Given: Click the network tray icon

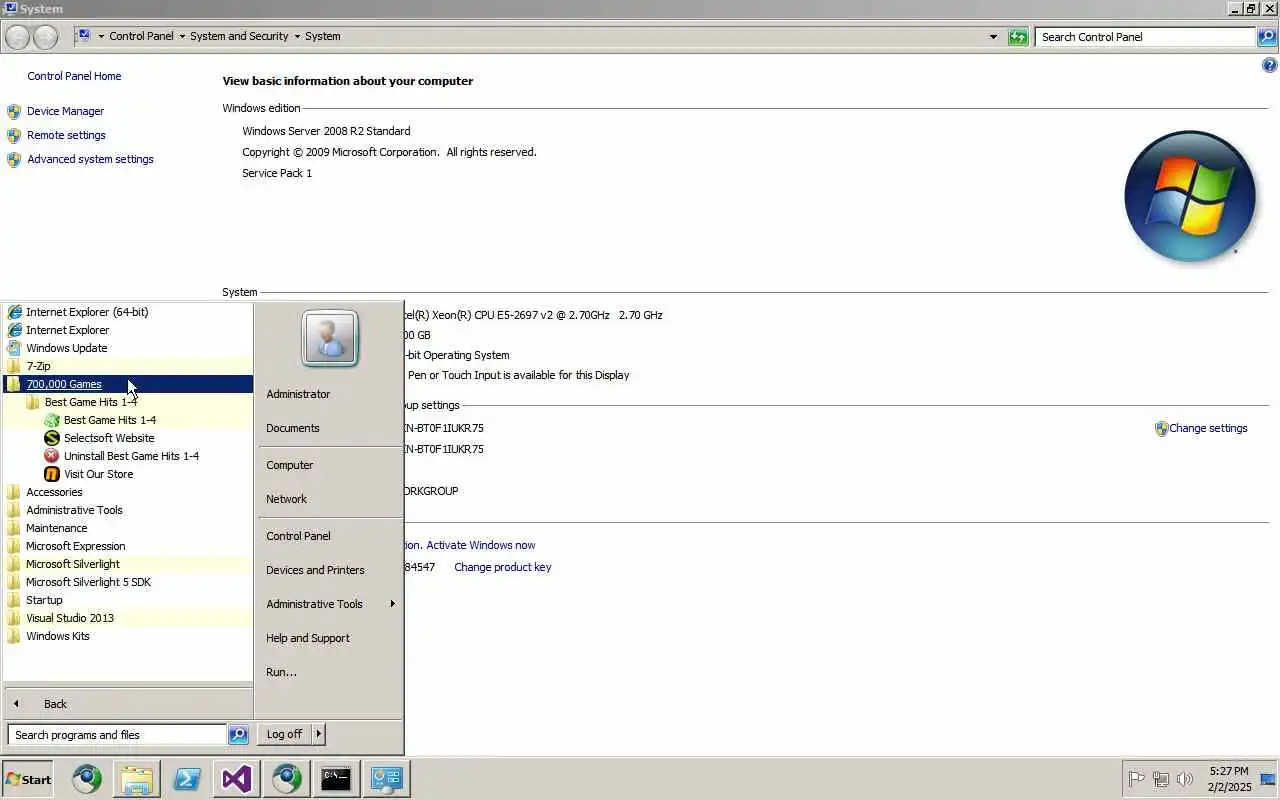Looking at the screenshot, I should click(1161, 779).
